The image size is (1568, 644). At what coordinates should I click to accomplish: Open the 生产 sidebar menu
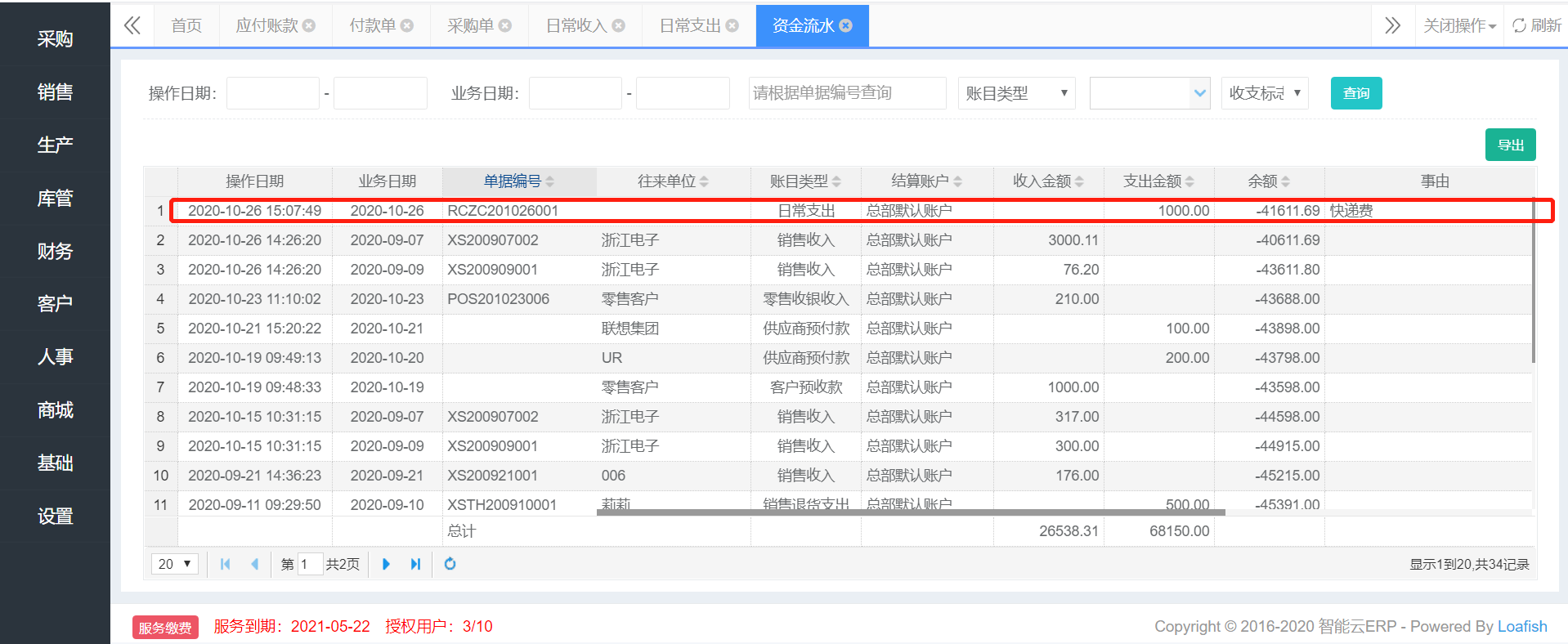pos(55,145)
